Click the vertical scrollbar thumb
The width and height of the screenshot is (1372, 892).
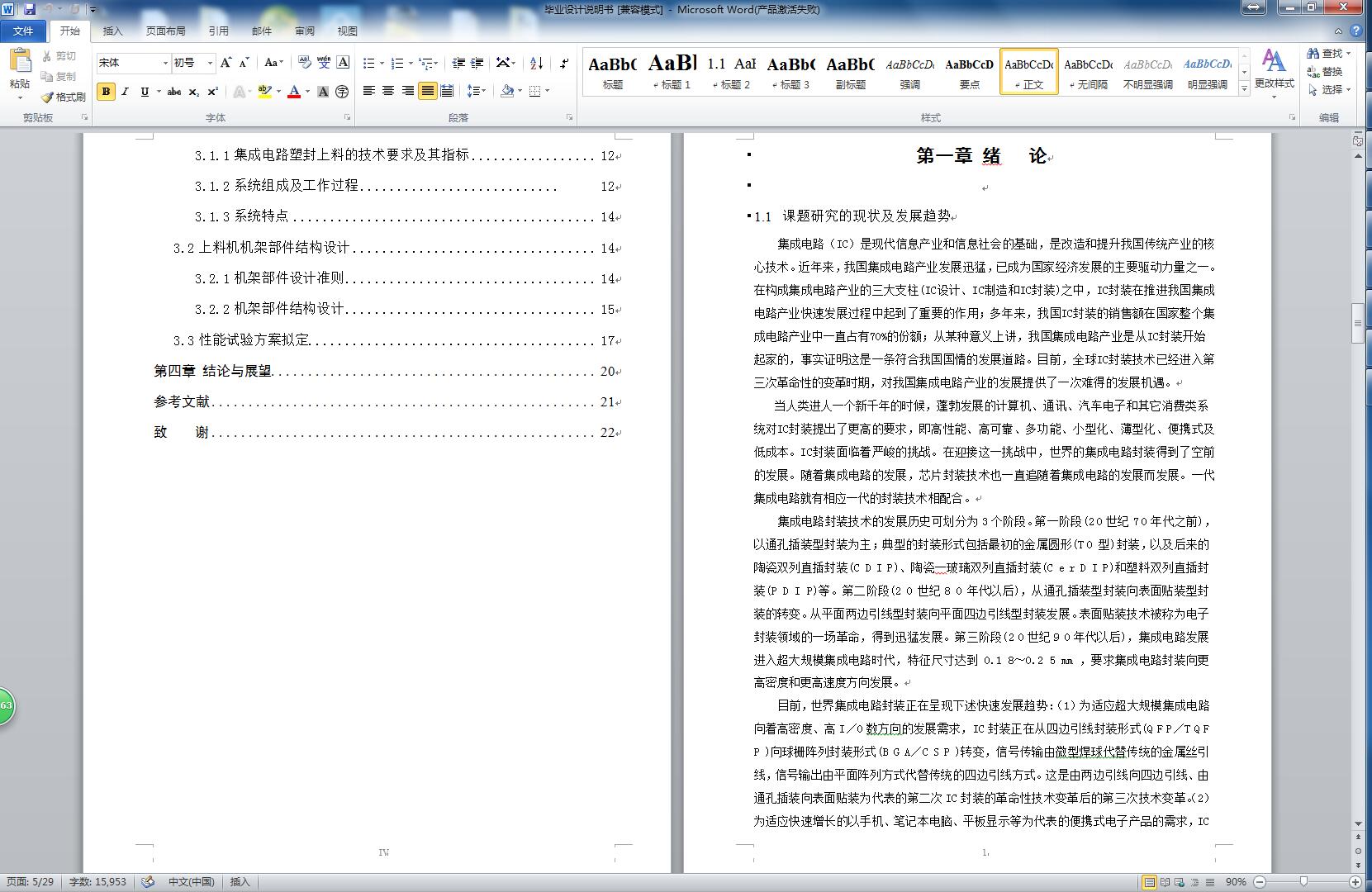pos(1358,324)
